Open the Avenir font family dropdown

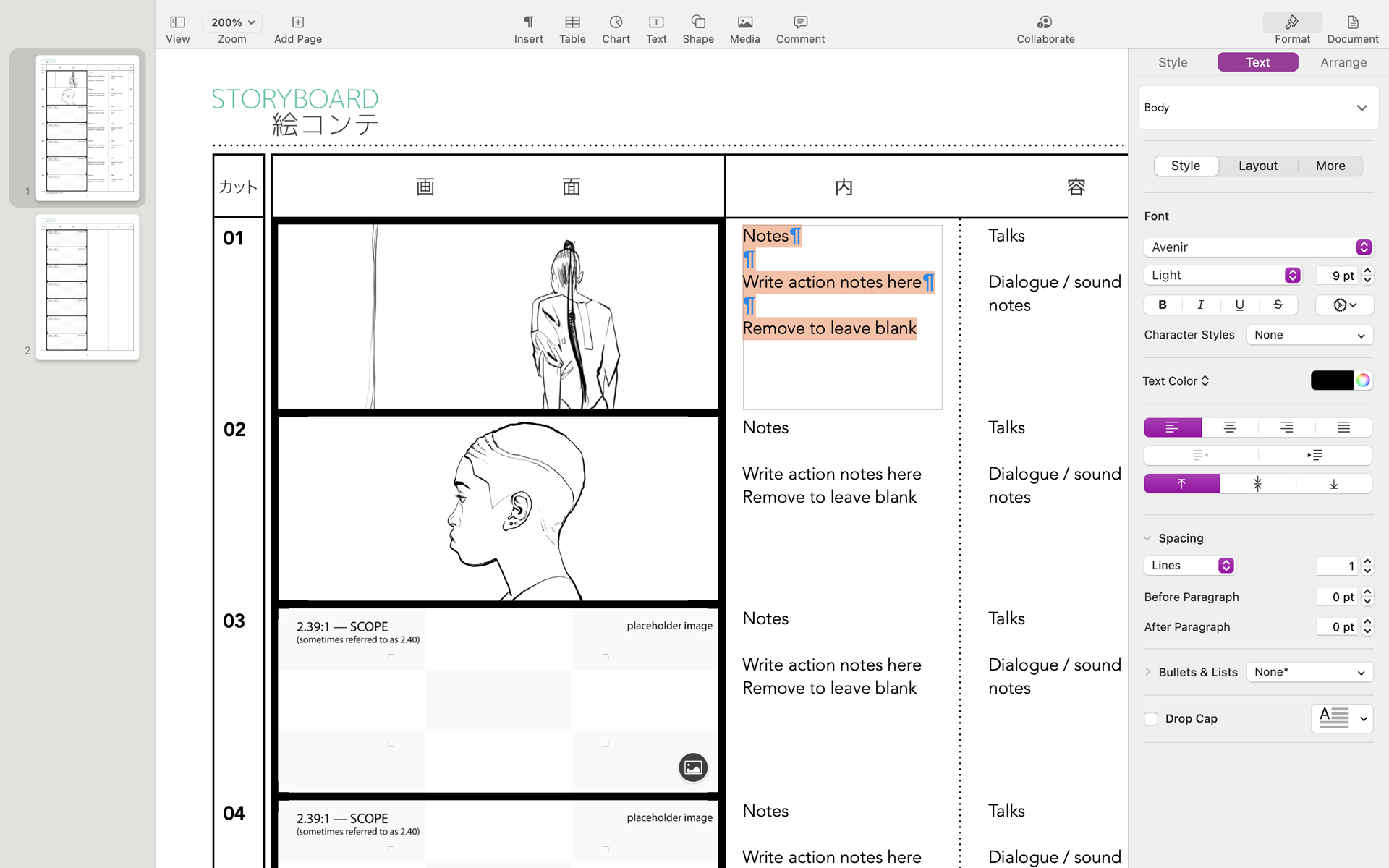pyautogui.click(x=1258, y=247)
